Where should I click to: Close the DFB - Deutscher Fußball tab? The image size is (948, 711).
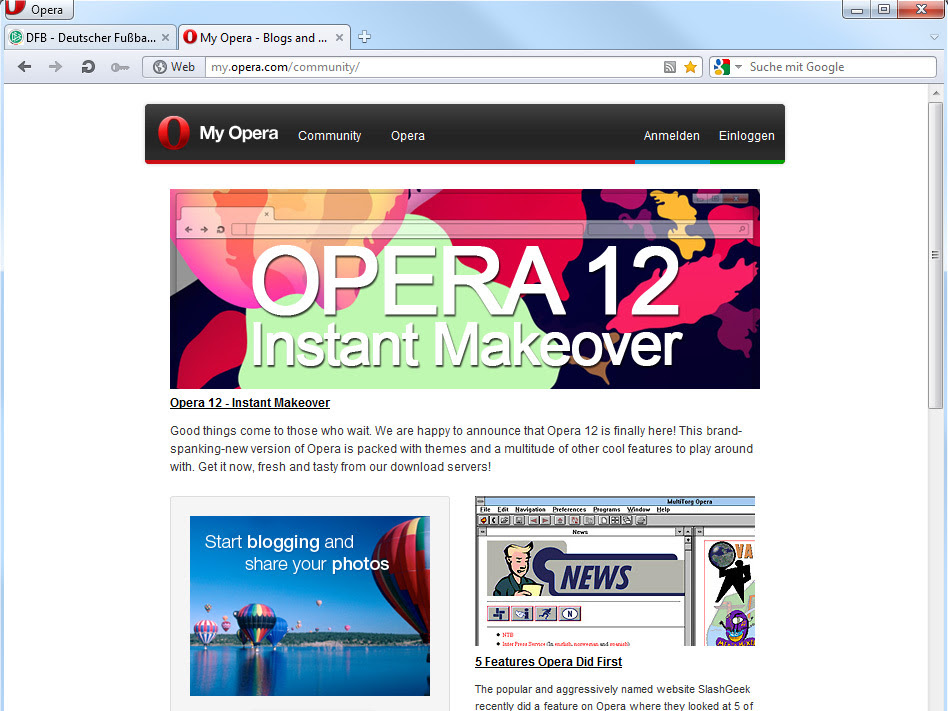[x=165, y=37]
